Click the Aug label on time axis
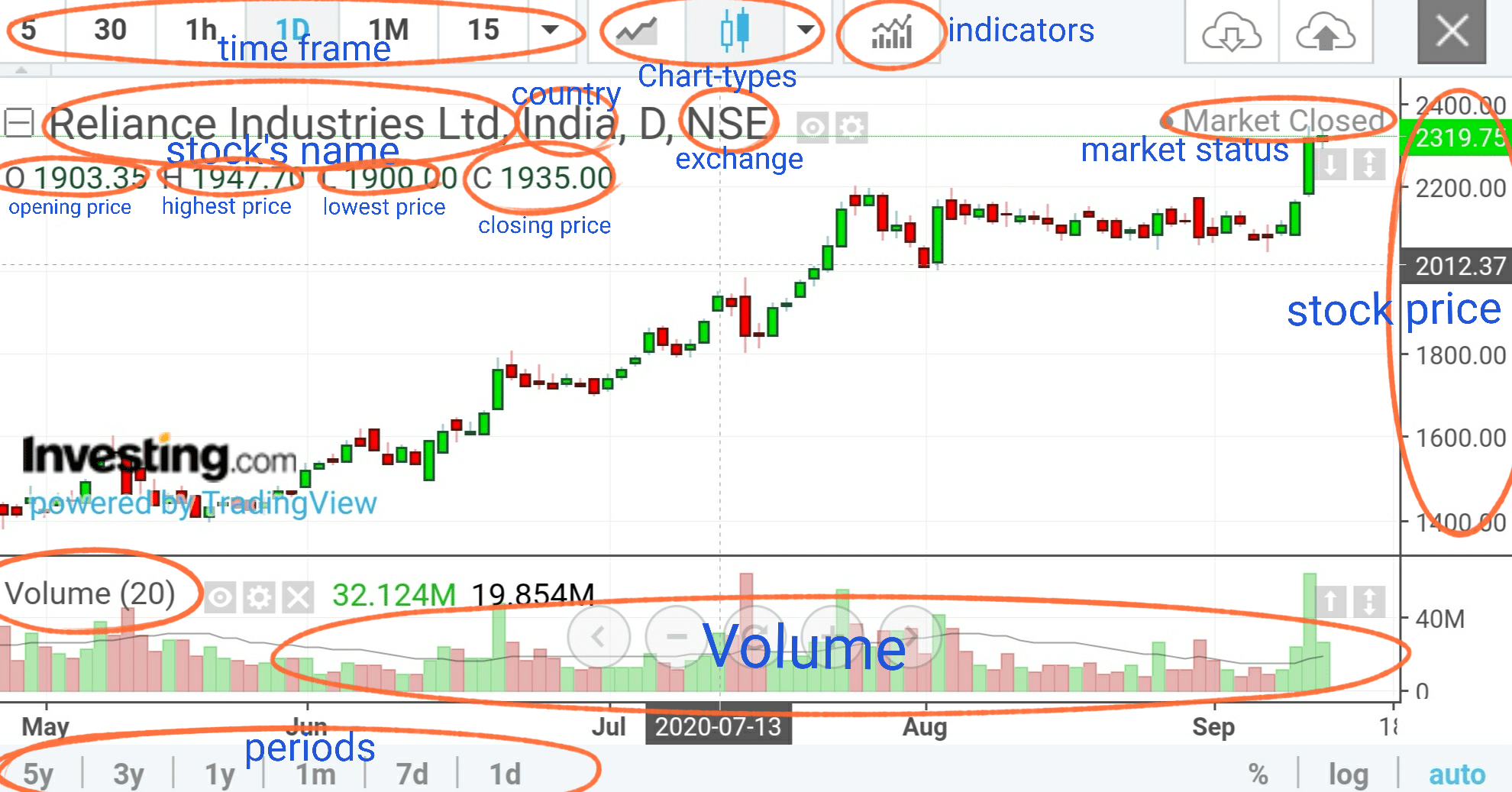This screenshot has height=792, width=1512. [925, 726]
